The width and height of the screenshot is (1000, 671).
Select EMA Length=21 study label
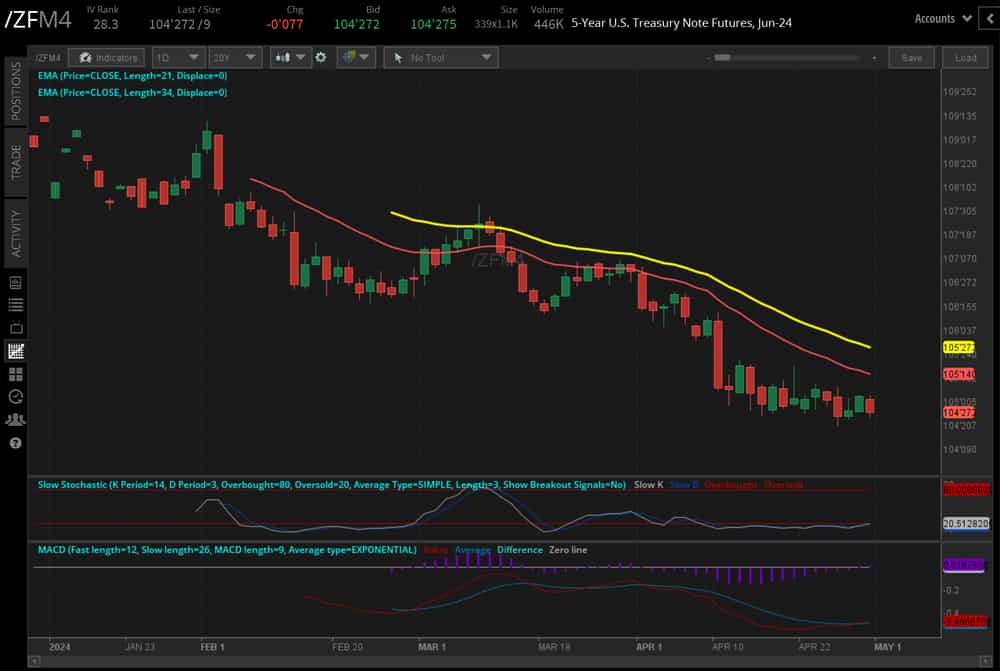point(132,75)
